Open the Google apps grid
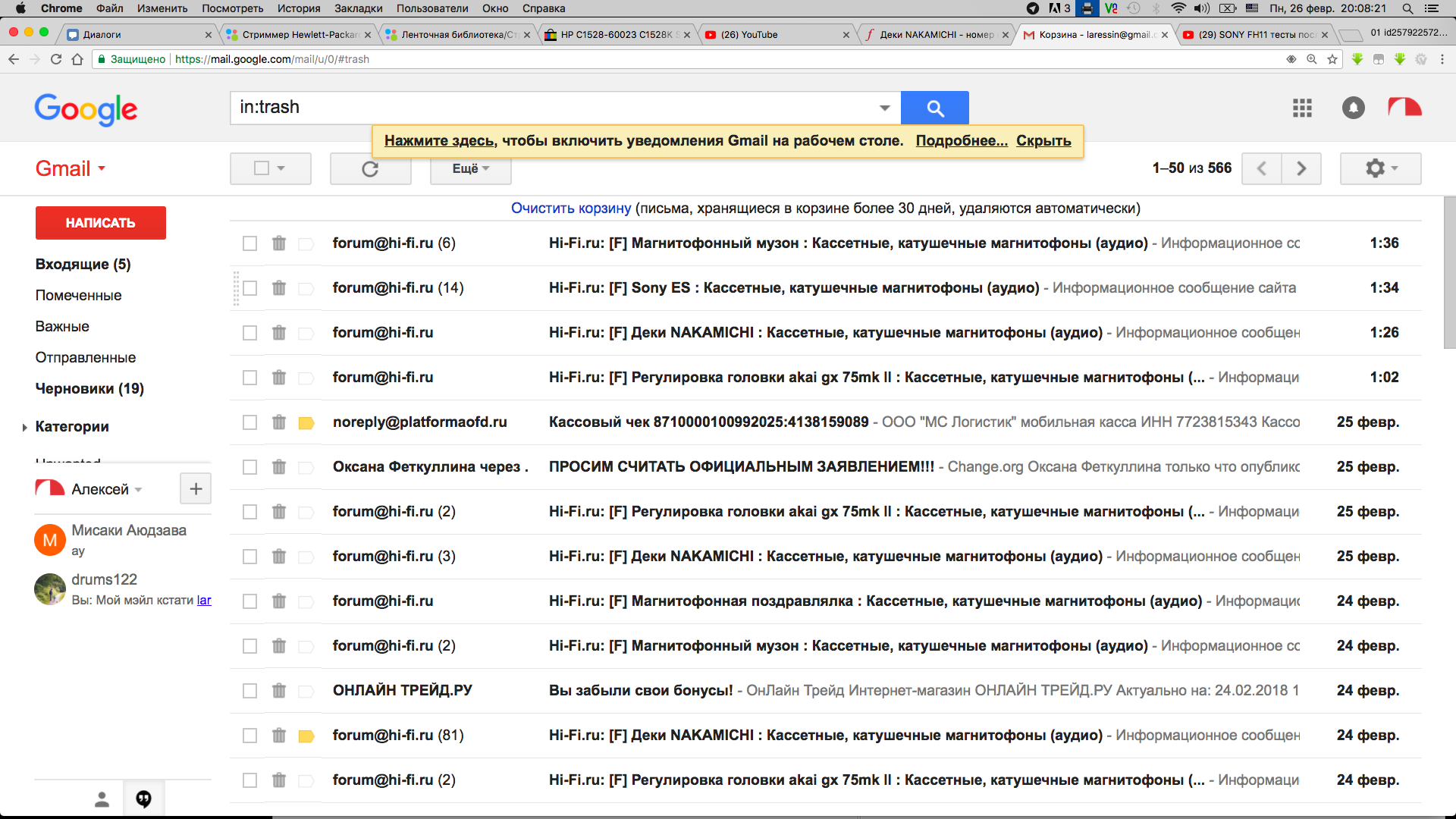The height and width of the screenshot is (819, 1456). (x=1302, y=108)
